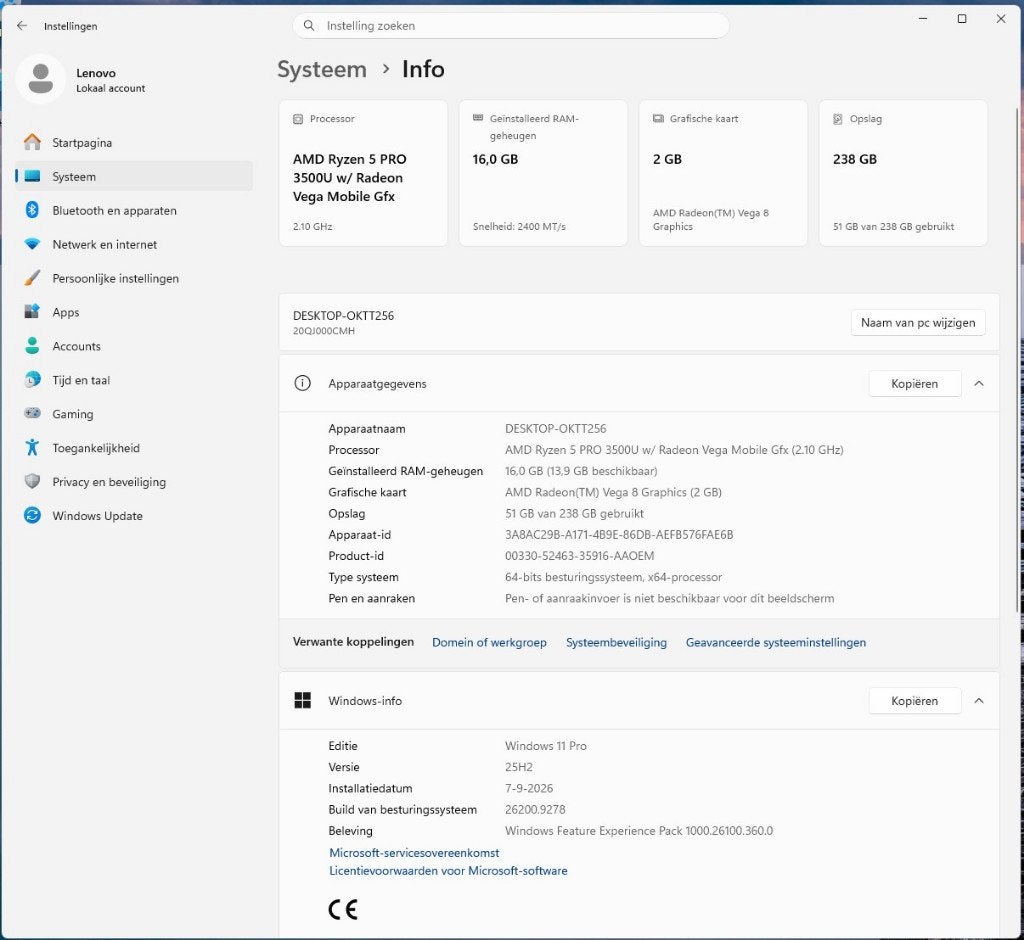Click the Apparaat-id value 3A8AC29B-A171-4B9E-86DB-AEFB576FAE6B
The width and height of the screenshot is (1024, 940).
pos(619,534)
